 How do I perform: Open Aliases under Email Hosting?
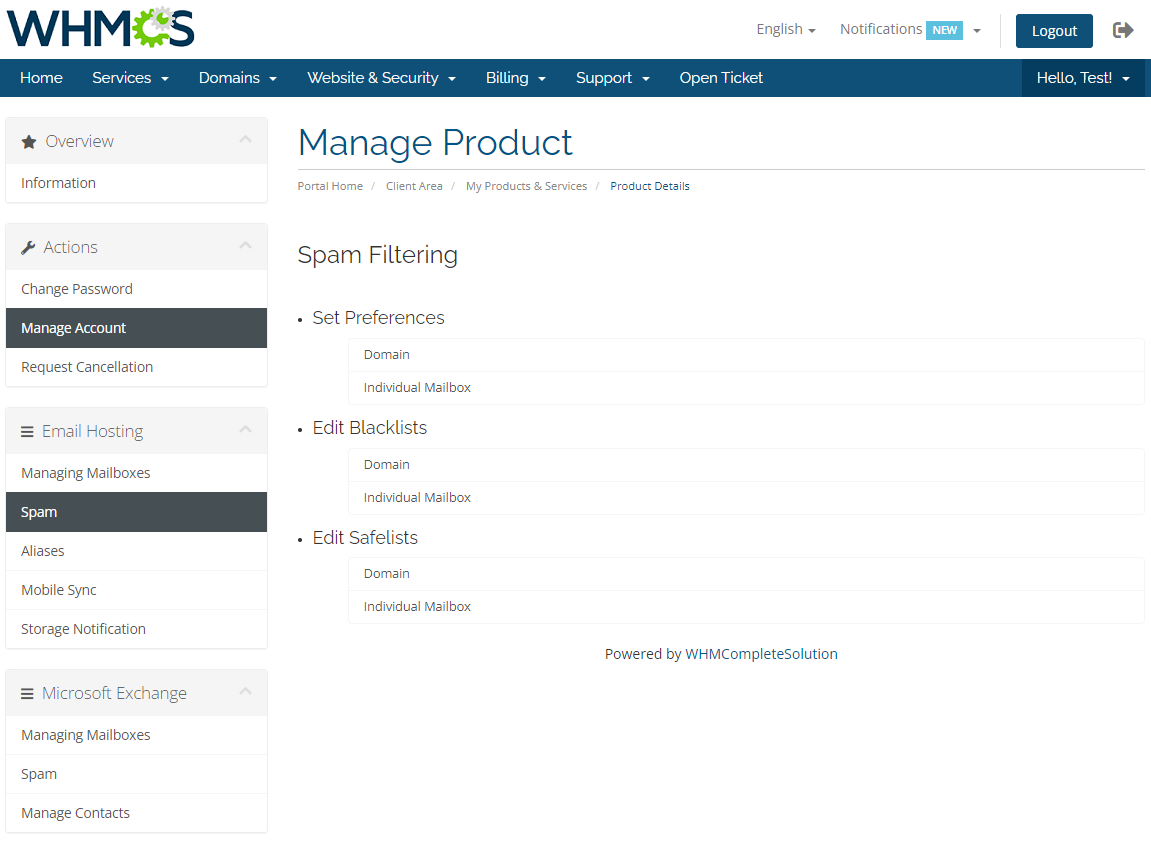tap(137, 551)
